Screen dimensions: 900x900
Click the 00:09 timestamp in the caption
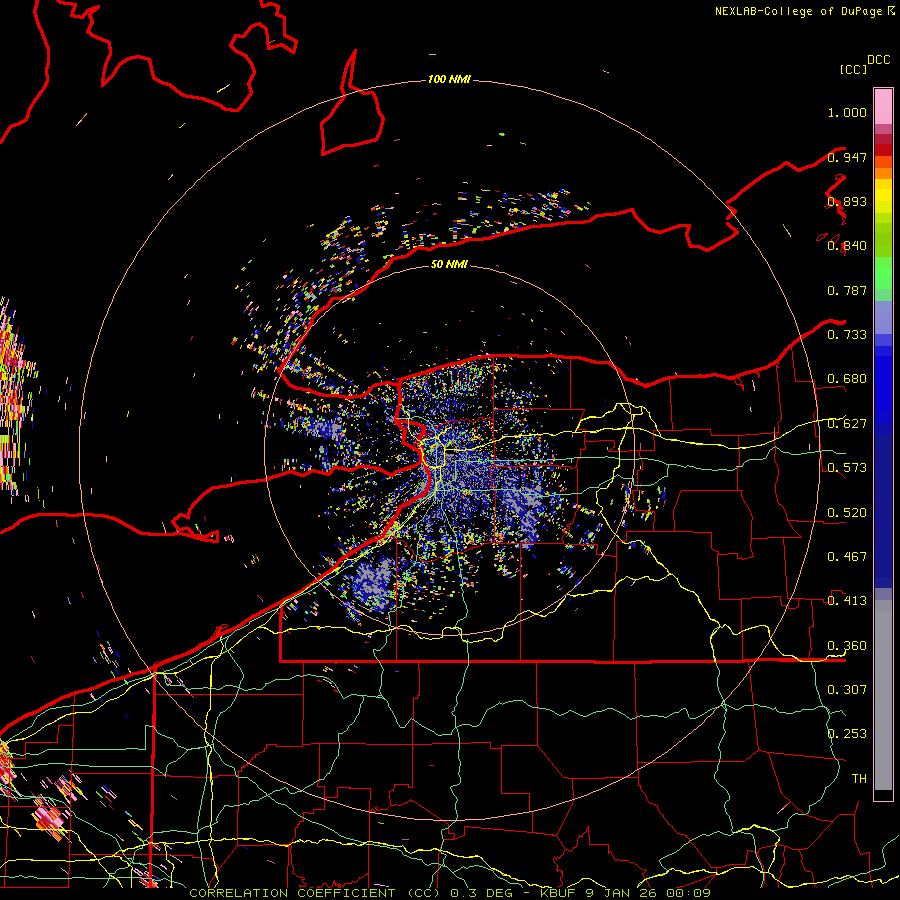coord(688,893)
